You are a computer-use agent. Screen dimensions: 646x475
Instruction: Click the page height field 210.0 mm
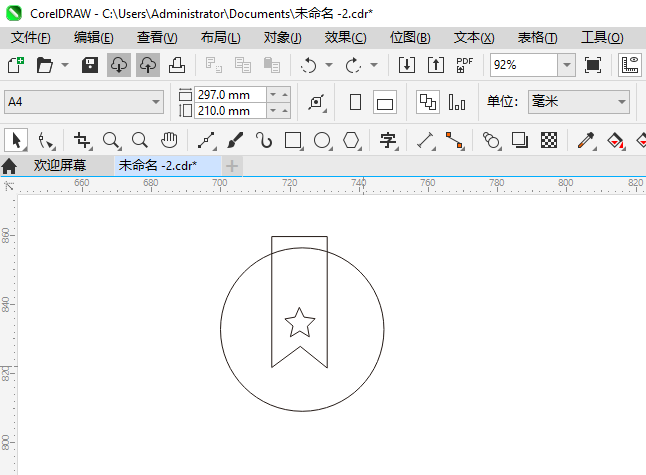pos(230,111)
